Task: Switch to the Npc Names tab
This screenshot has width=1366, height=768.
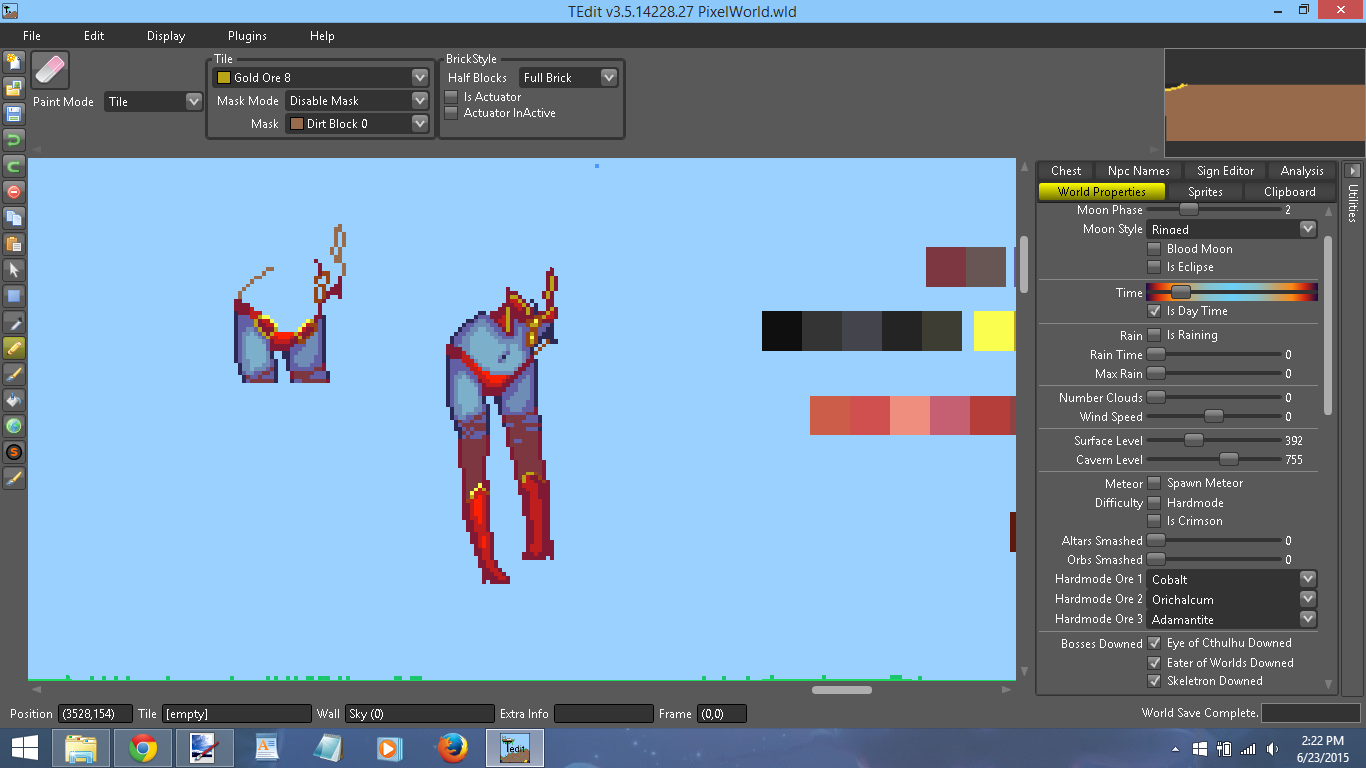Action: 1139,171
